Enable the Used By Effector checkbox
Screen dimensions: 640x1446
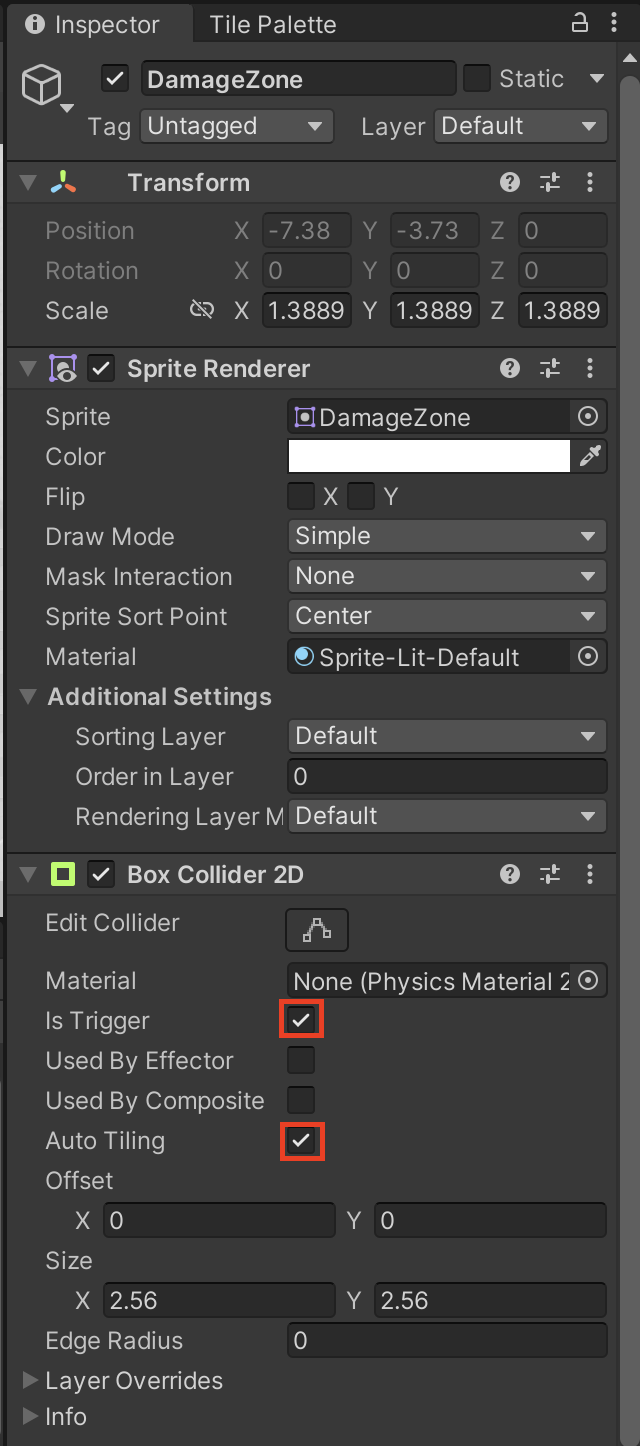301,1061
